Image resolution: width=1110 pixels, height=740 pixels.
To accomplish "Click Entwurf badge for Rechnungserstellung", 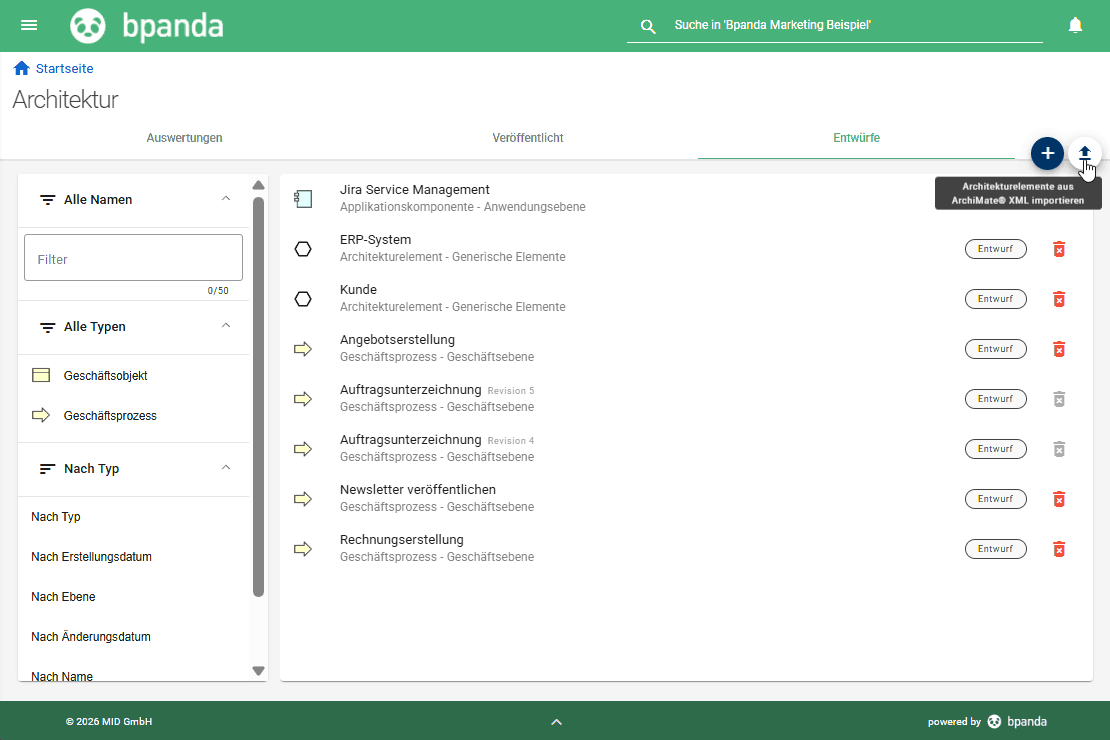I will [x=995, y=549].
